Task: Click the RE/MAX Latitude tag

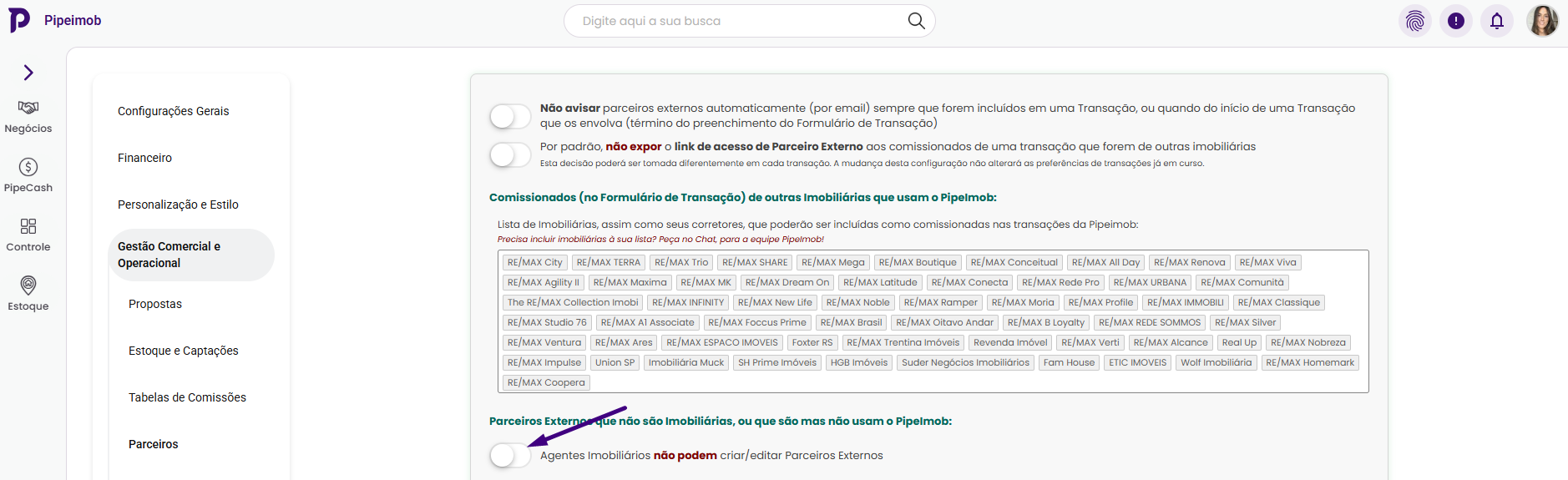Action: [880, 282]
